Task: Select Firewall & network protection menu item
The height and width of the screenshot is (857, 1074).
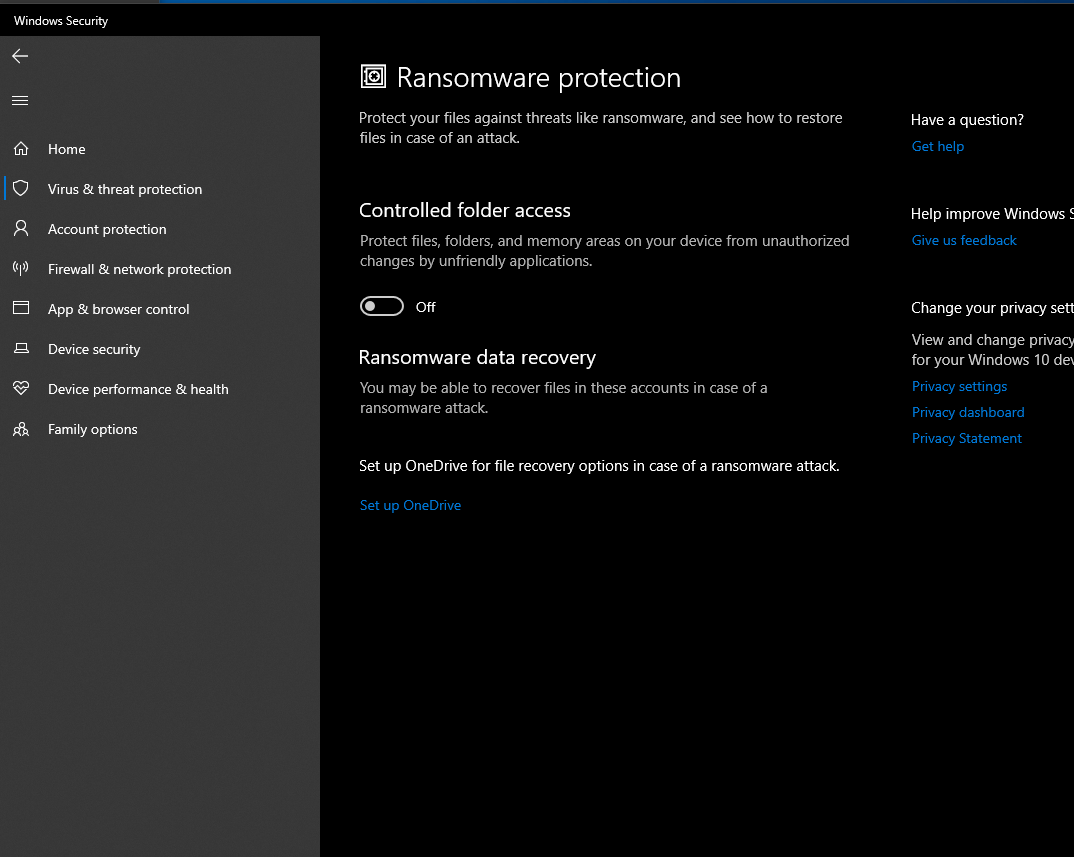Action: pyautogui.click(x=139, y=269)
